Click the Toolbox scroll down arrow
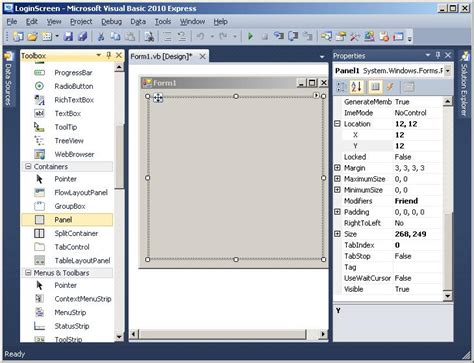The width and height of the screenshot is (474, 363). (119, 337)
